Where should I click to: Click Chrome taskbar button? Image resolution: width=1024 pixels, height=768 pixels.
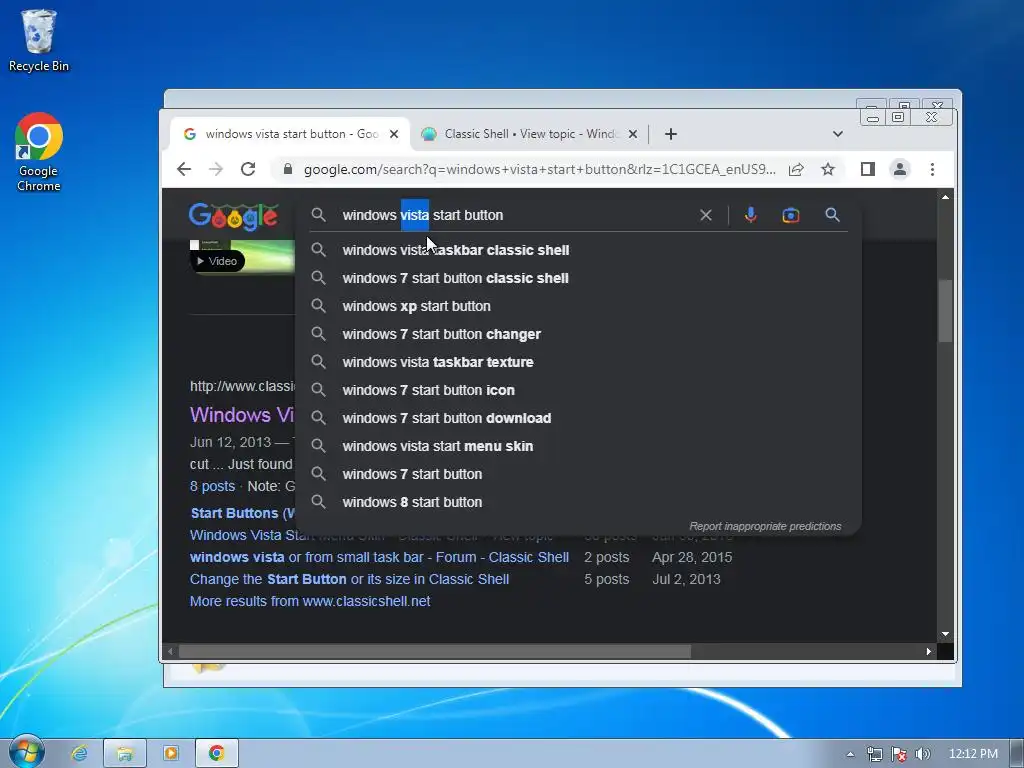(216, 754)
